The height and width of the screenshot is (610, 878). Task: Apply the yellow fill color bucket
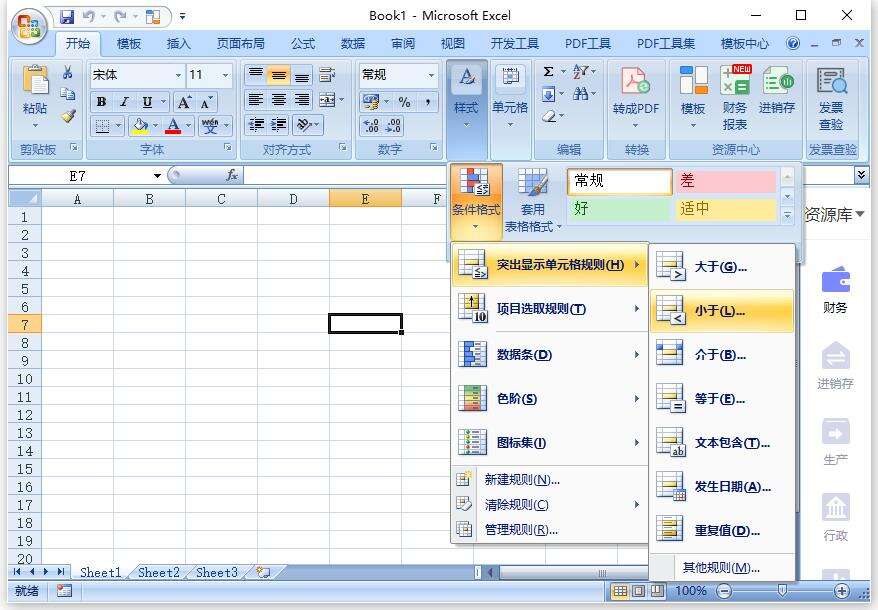click(139, 125)
